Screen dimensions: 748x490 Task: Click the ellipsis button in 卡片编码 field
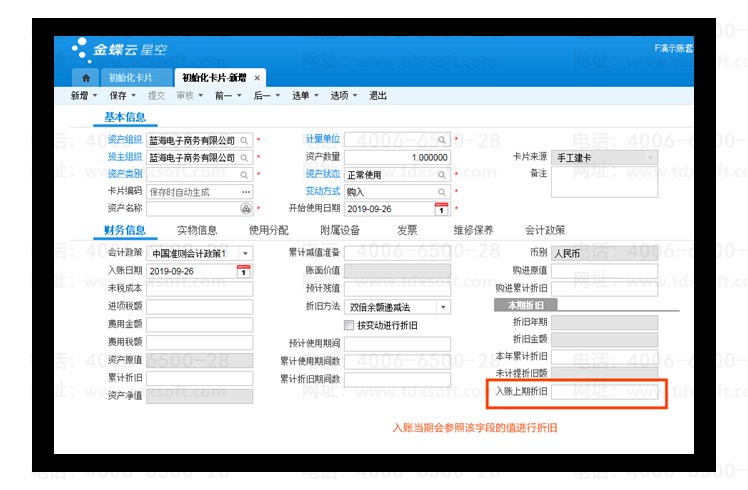(x=245, y=191)
